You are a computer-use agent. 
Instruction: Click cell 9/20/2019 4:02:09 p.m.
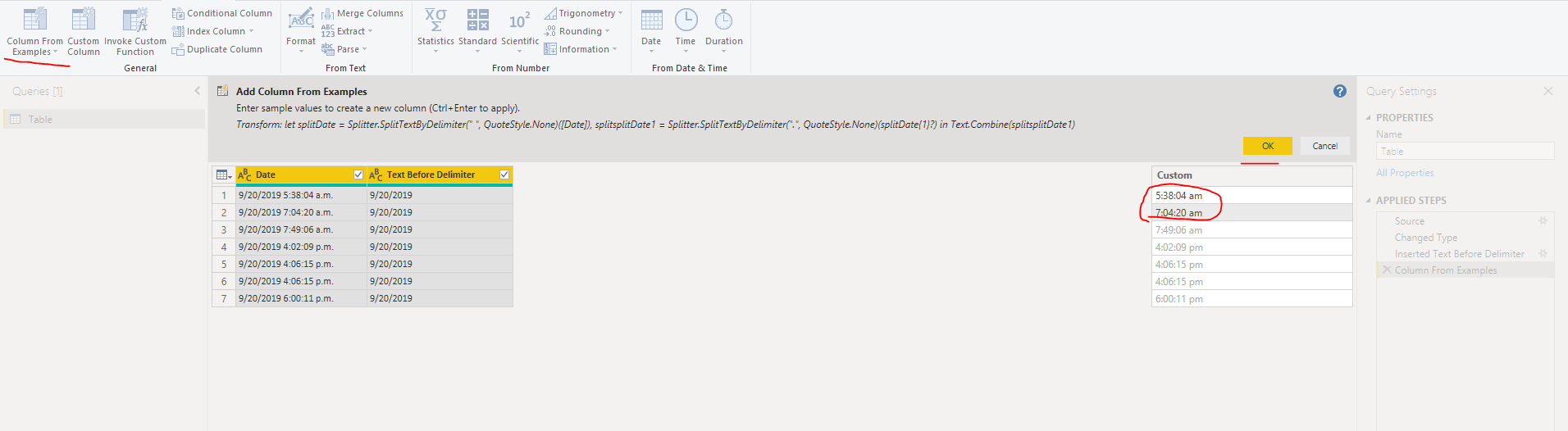click(301, 247)
